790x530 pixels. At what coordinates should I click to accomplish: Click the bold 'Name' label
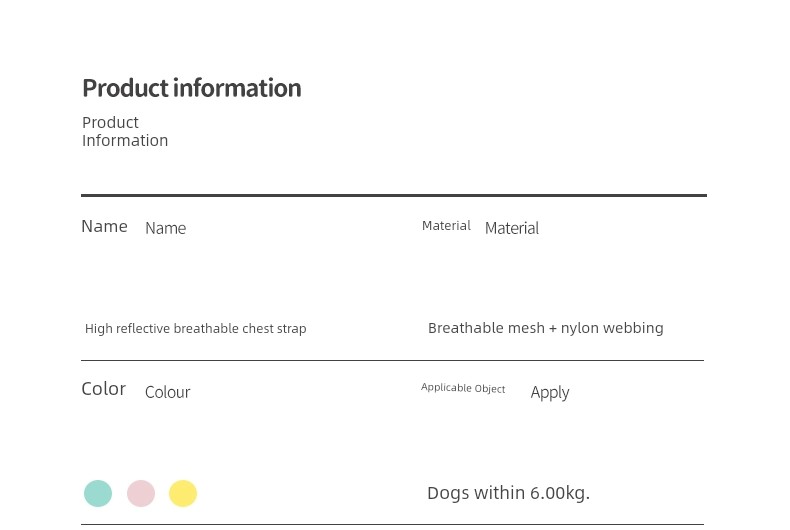104,226
